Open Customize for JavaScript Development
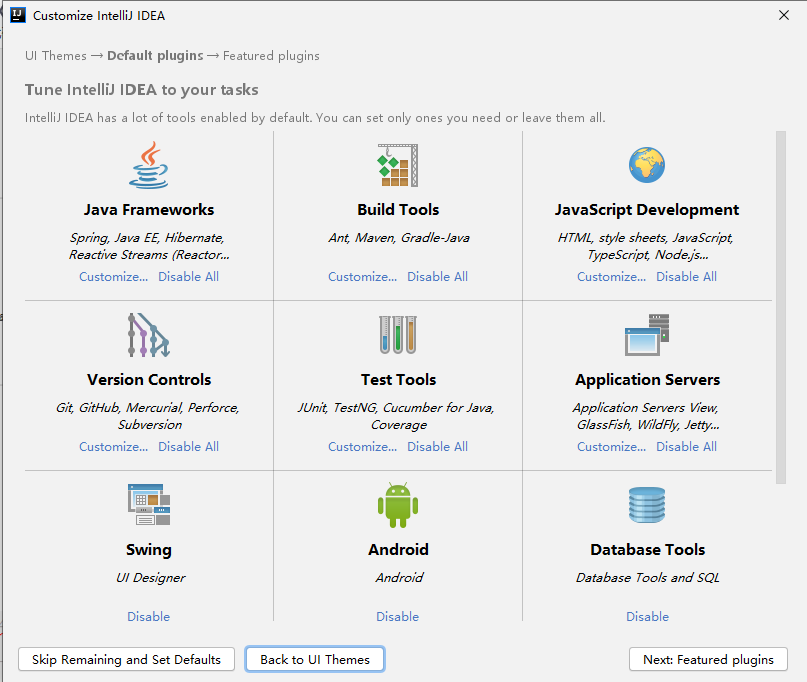807x682 pixels. tap(611, 277)
